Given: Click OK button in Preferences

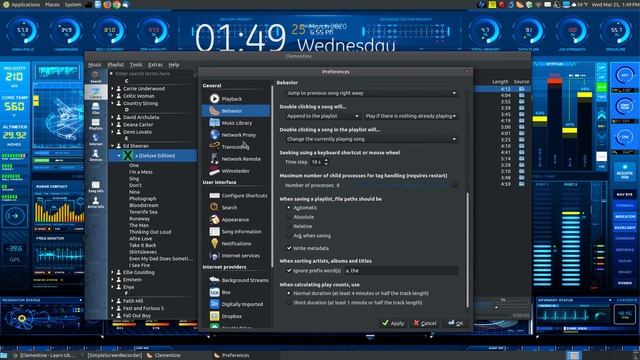Looking at the screenshot, I should click(x=456, y=323).
